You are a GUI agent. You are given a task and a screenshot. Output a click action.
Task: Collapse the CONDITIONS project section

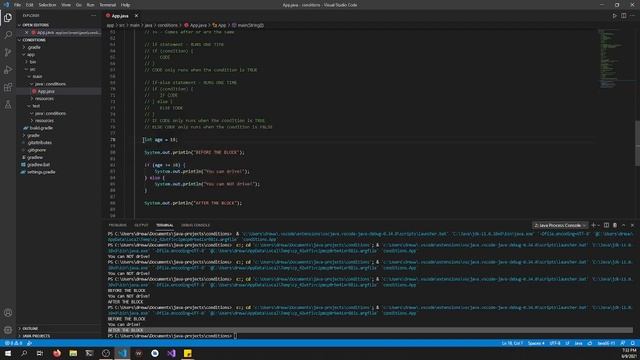[x=19, y=40]
